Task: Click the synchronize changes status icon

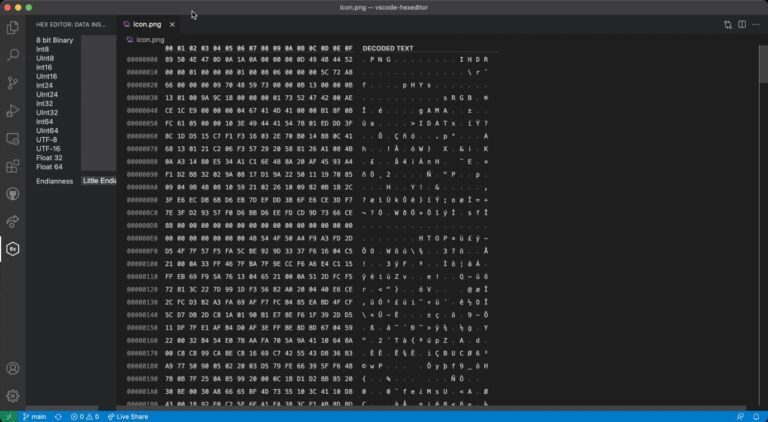Action: pyautogui.click(x=59, y=416)
